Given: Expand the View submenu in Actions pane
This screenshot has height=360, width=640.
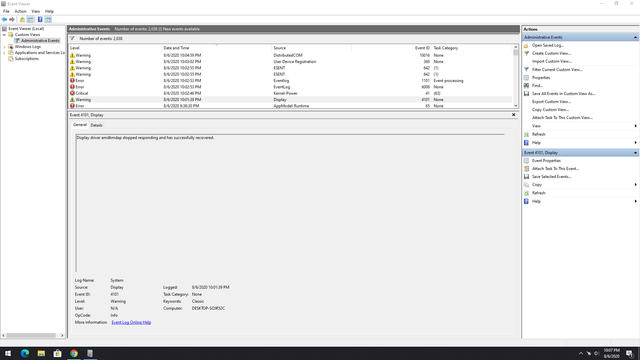Looking at the screenshot, I should [x=636, y=126].
